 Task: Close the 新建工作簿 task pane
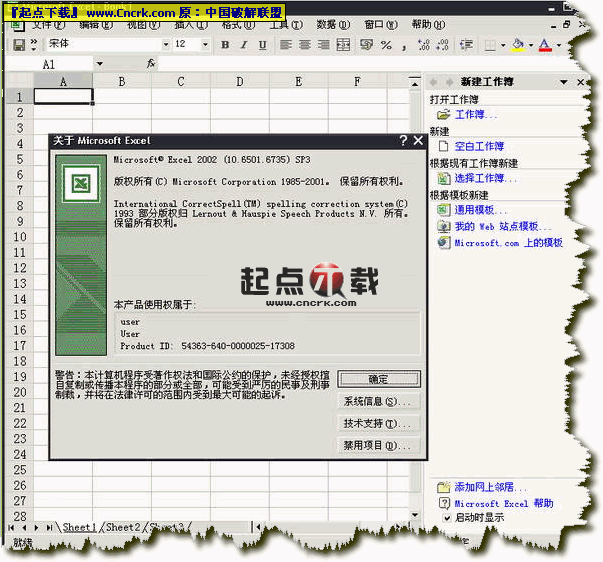point(580,82)
